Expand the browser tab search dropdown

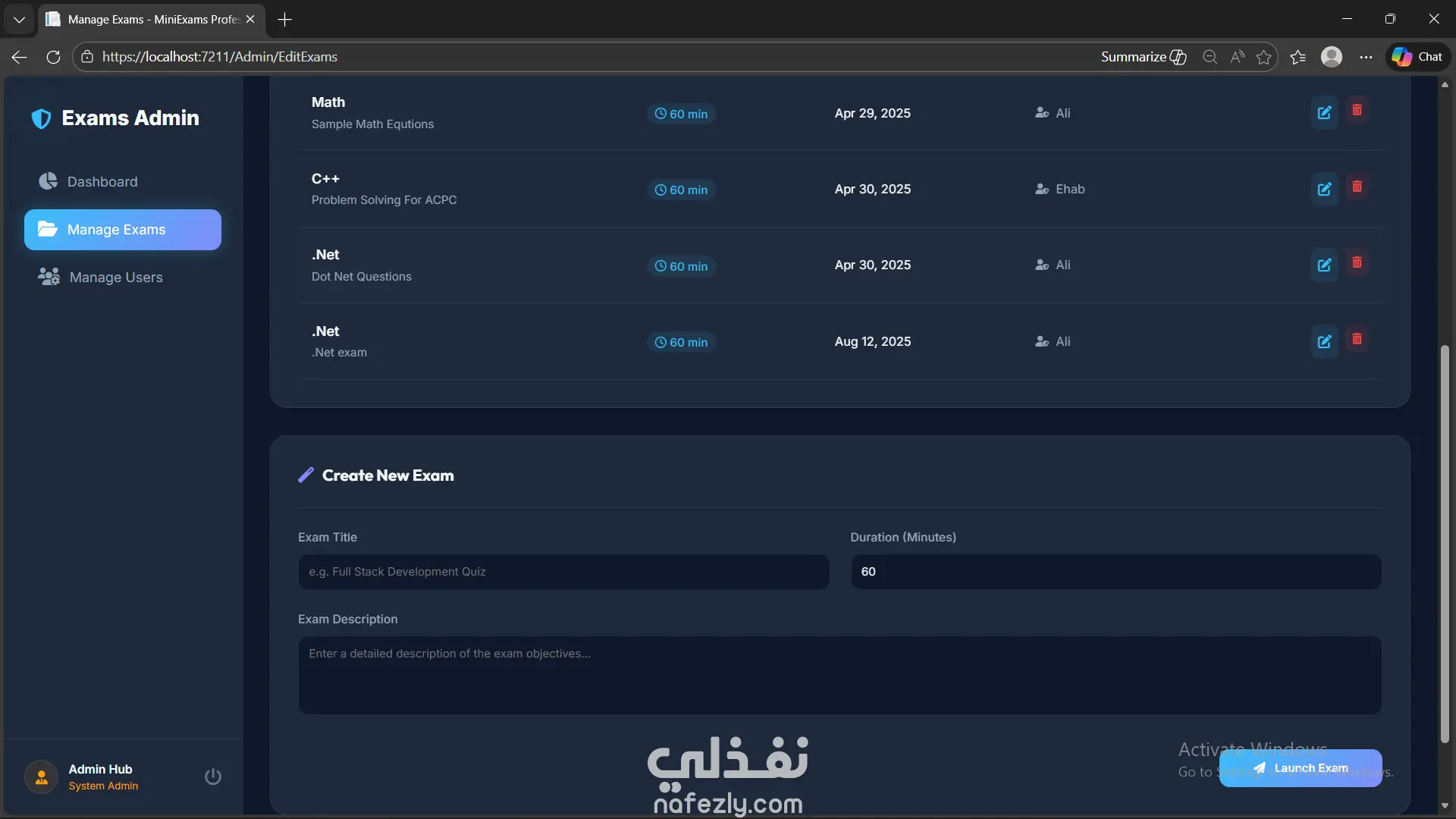(x=19, y=19)
